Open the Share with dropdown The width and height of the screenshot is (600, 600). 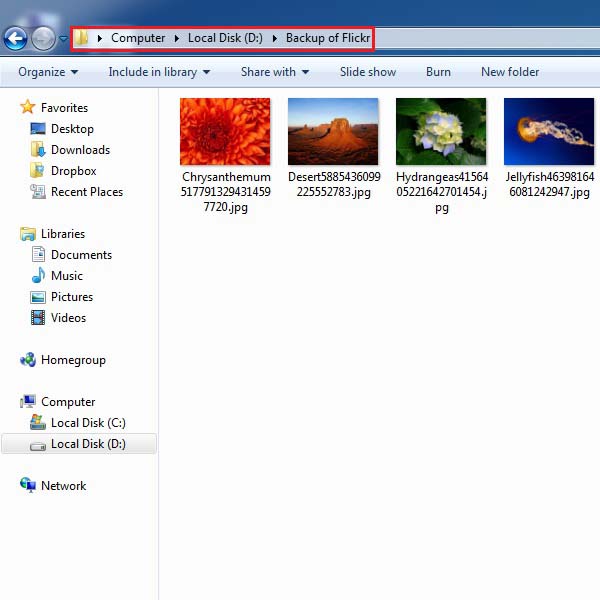[275, 72]
